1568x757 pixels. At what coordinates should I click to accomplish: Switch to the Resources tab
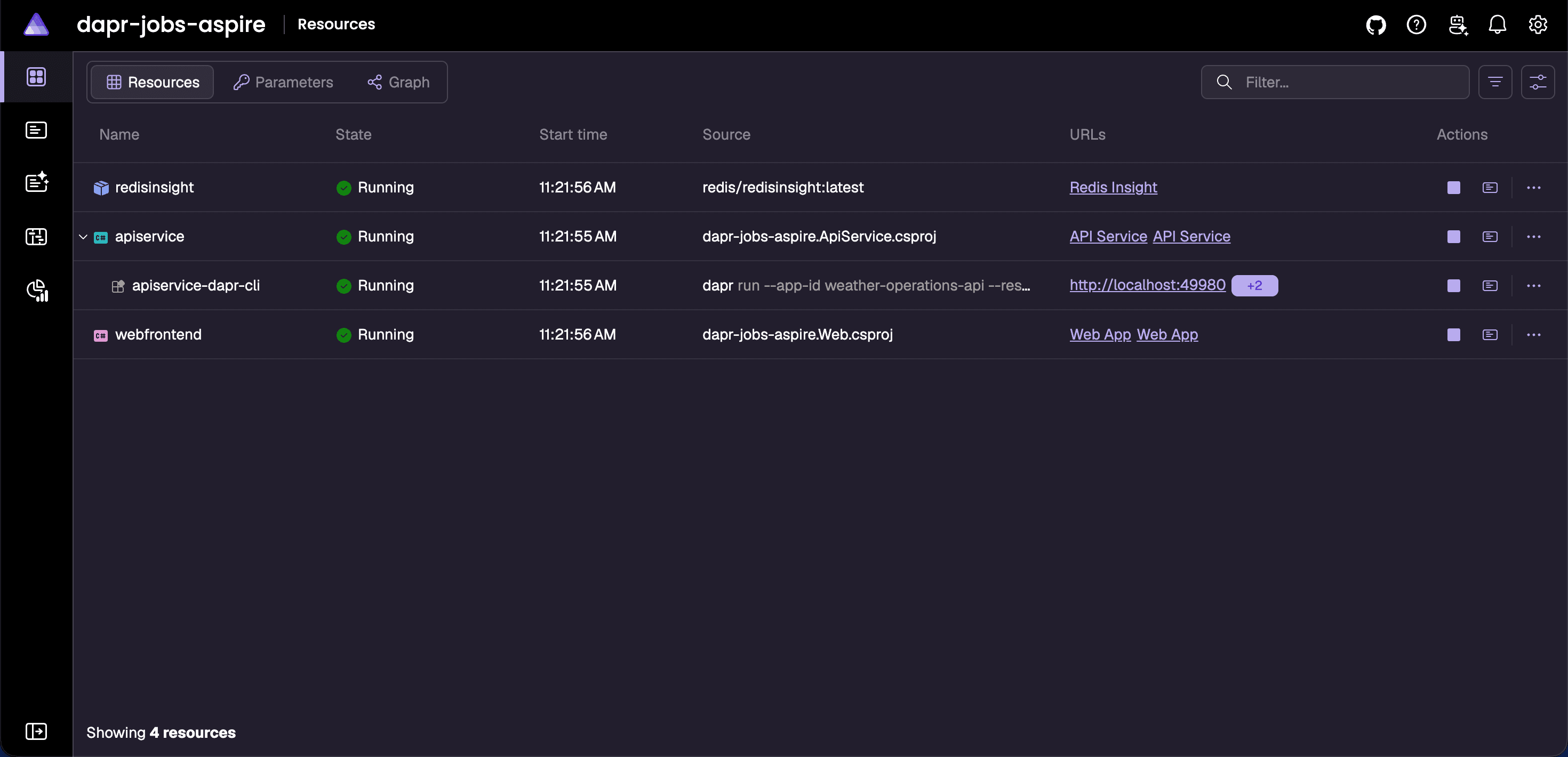[x=152, y=82]
